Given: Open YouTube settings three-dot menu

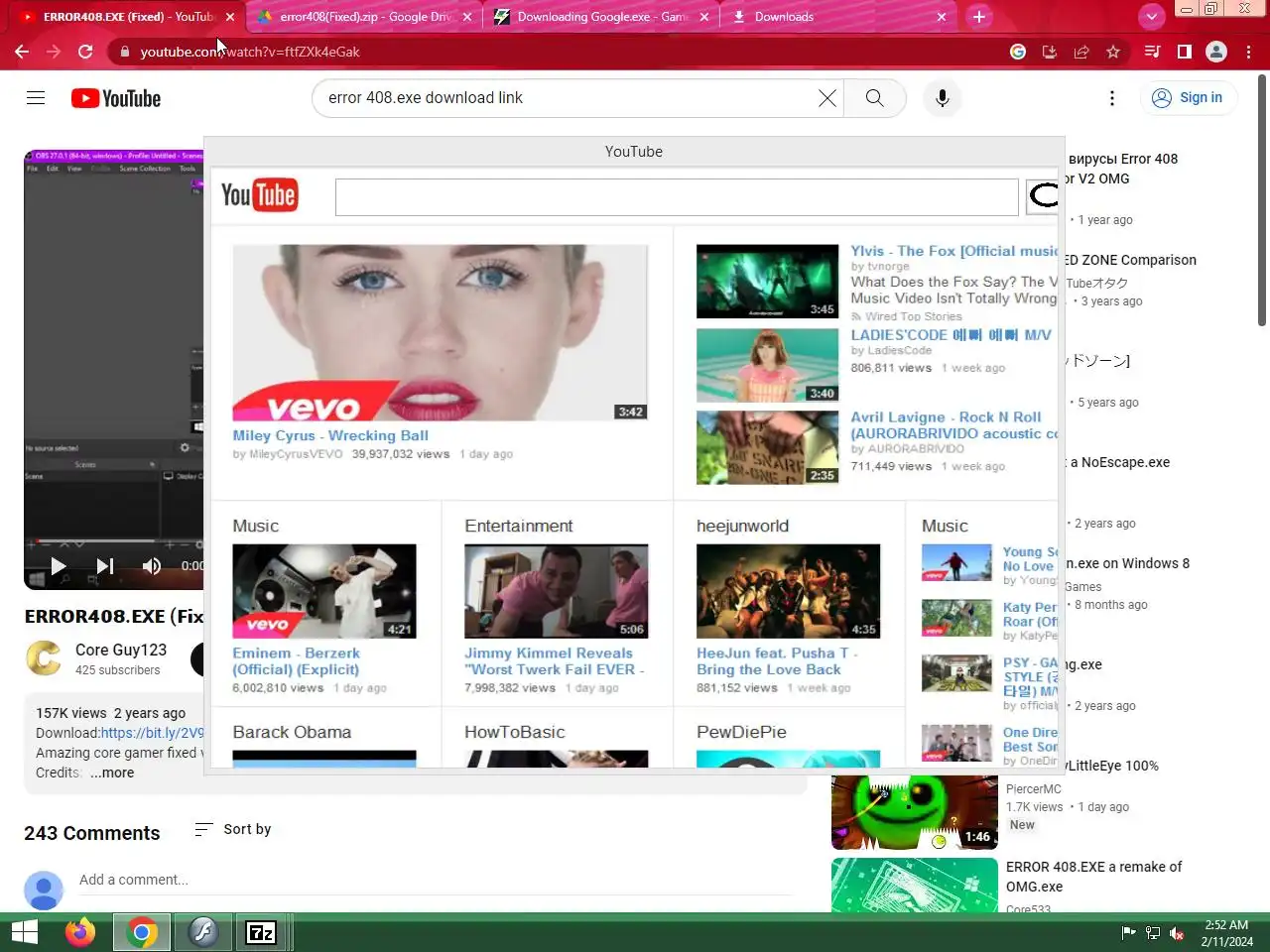Looking at the screenshot, I should click(1112, 97).
